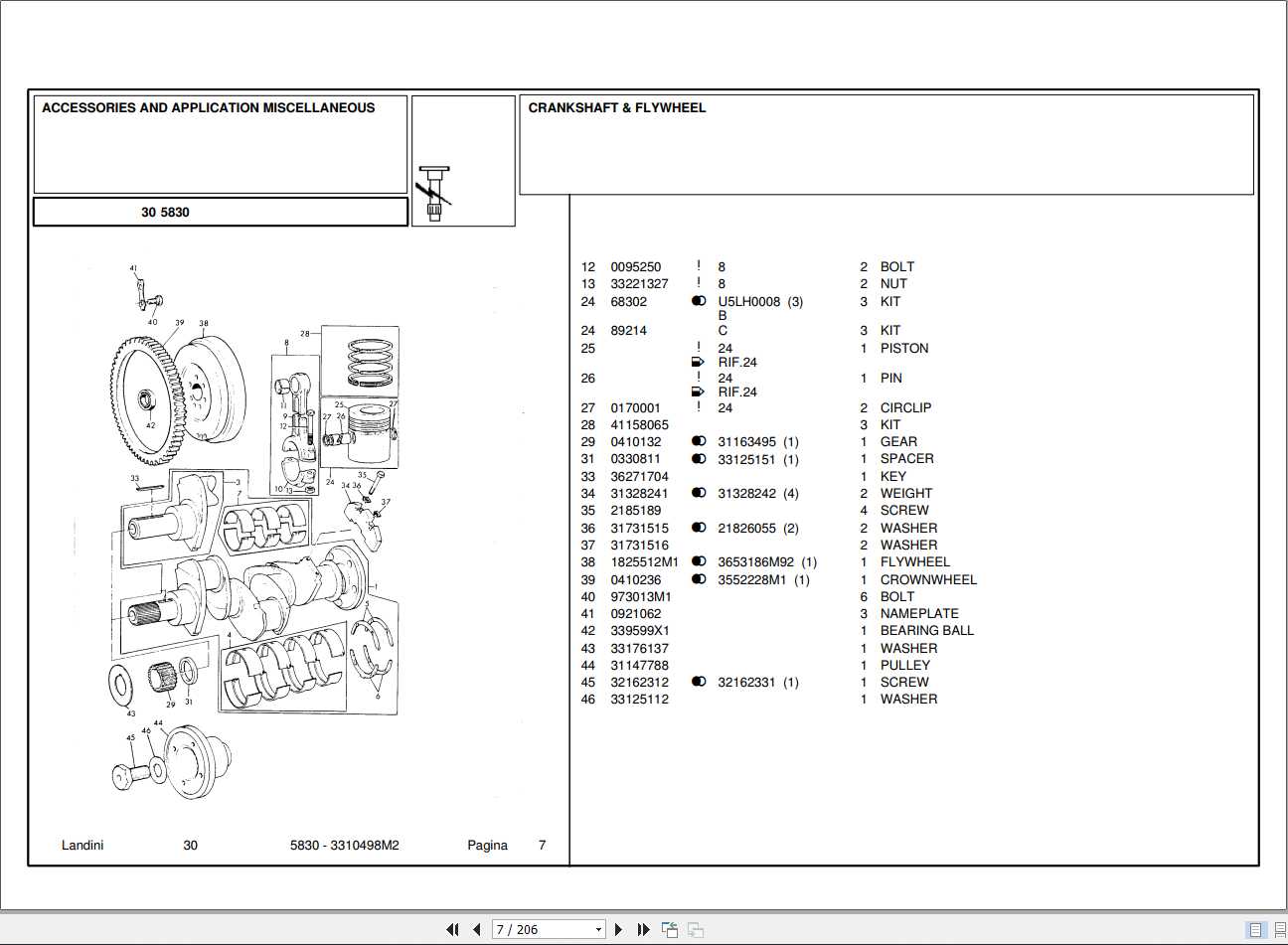Viewport: 1288px width, 945px height.
Task: Select part number 41158065
Action: coord(639,424)
